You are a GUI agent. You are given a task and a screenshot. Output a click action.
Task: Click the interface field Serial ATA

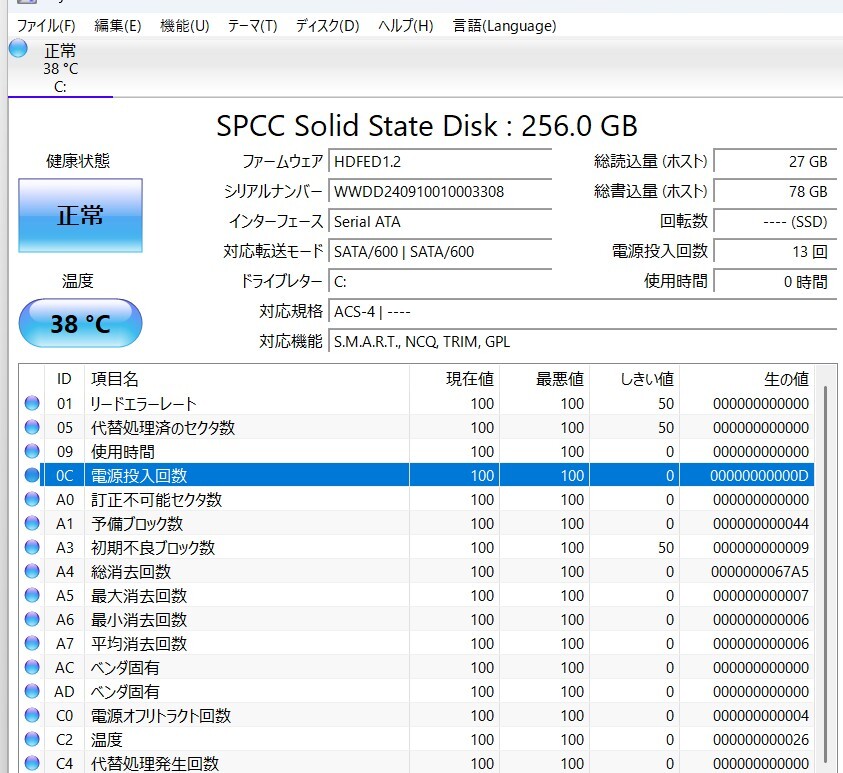coord(440,221)
